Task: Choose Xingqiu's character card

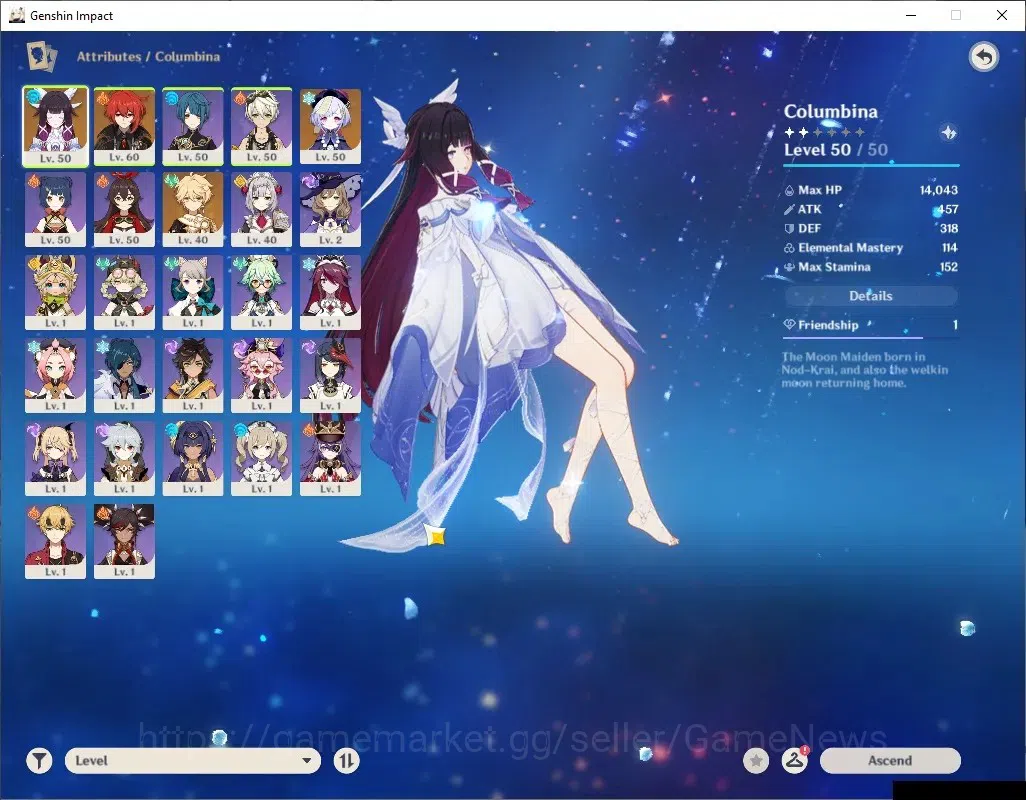Action: point(193,126)
